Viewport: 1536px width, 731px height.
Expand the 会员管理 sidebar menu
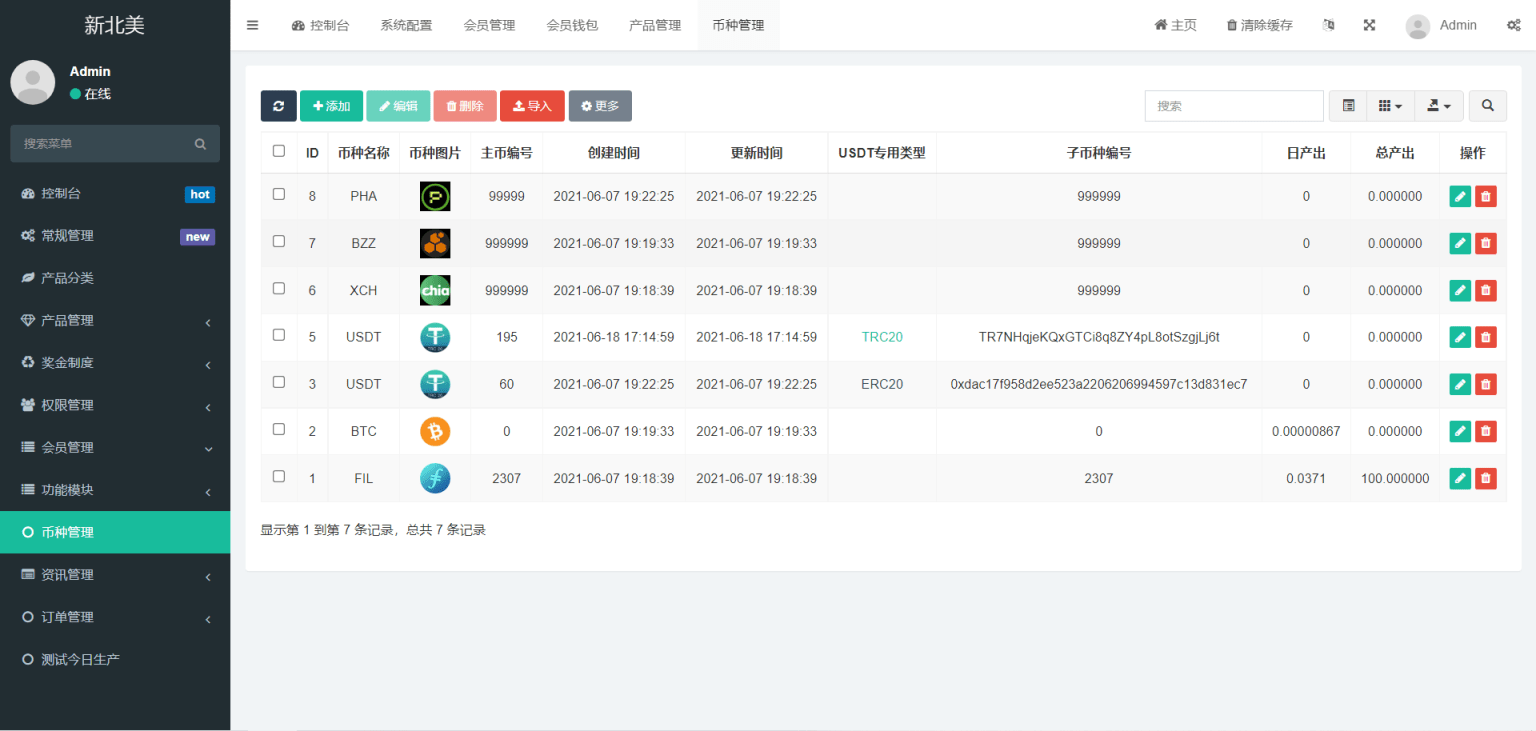[115, 447]
